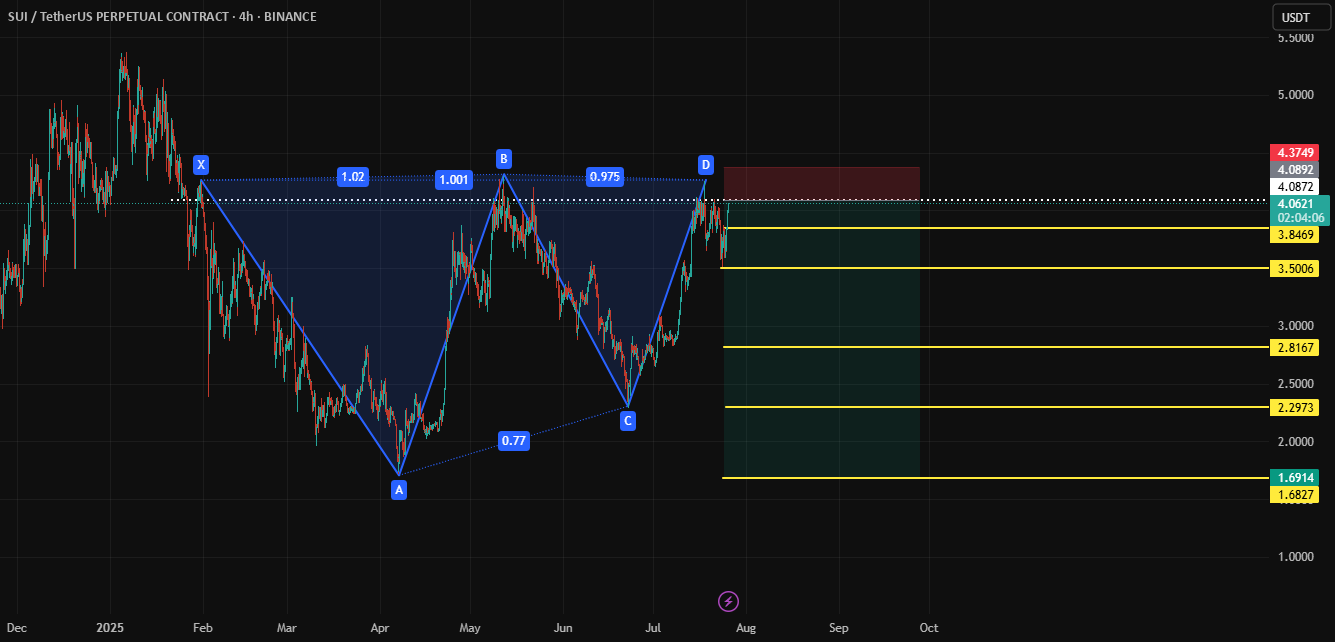The height and width of the screenshot is (642, 1335).
Task: Select the B point label of pattern
Action: [504, 159]
